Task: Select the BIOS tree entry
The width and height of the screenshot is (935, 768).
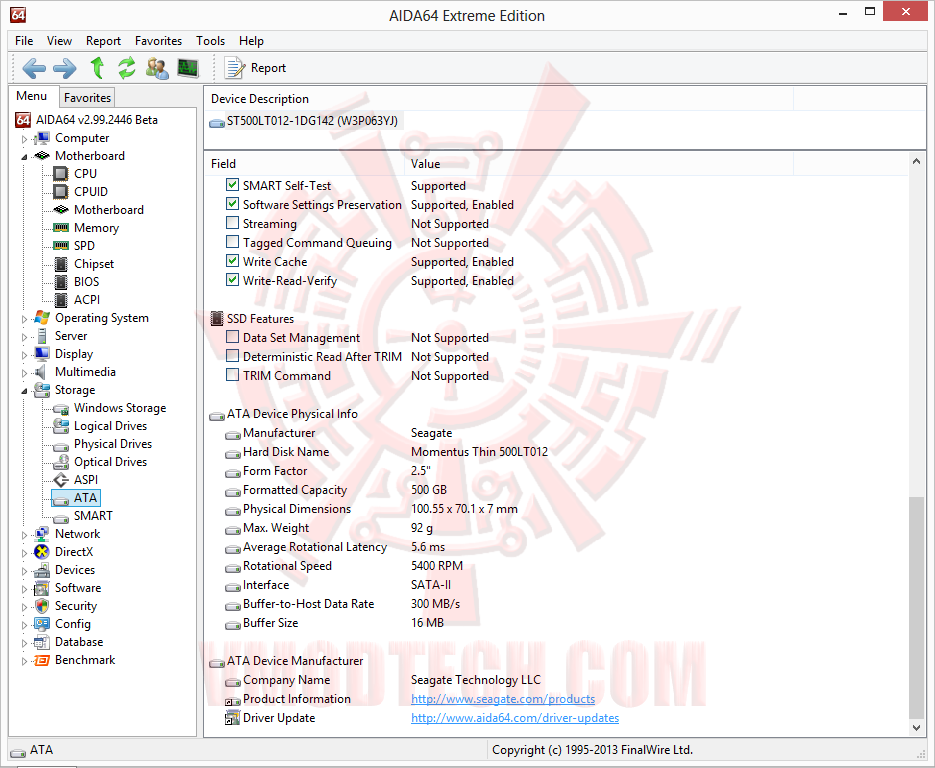Action: (86, 281)
